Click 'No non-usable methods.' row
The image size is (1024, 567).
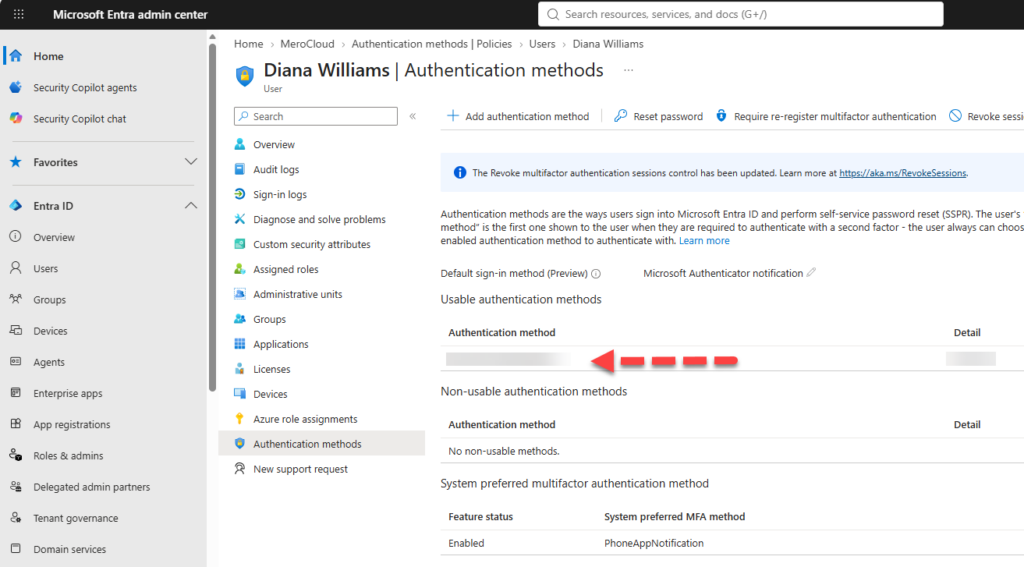point(504,451)
